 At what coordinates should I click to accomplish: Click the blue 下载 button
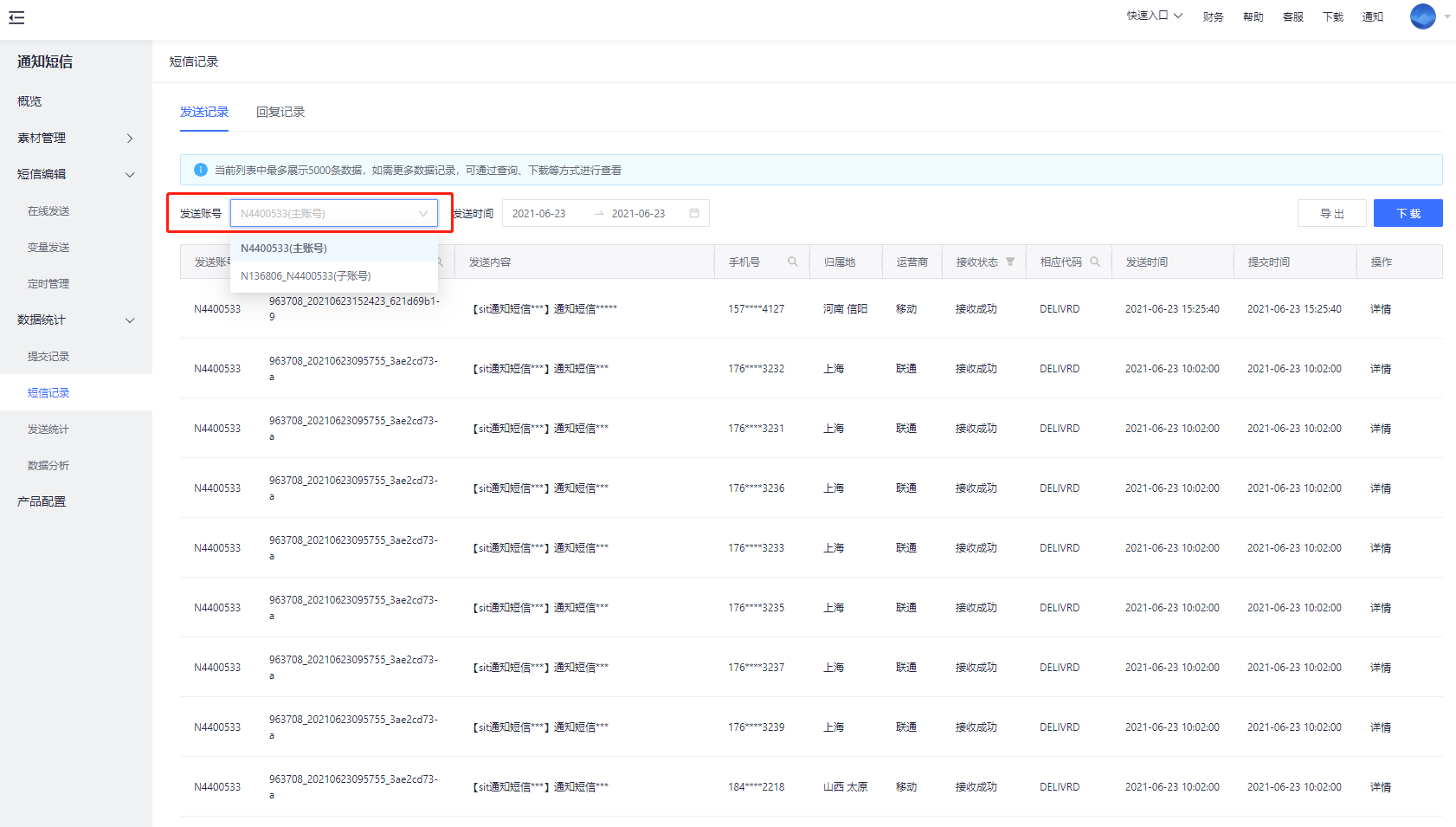1408,213
